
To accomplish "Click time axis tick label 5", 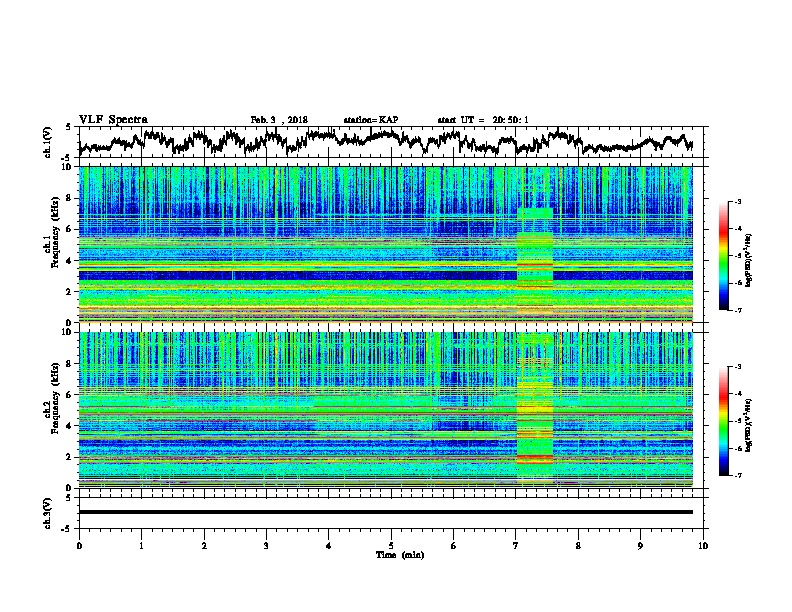I will click(391, 546).
